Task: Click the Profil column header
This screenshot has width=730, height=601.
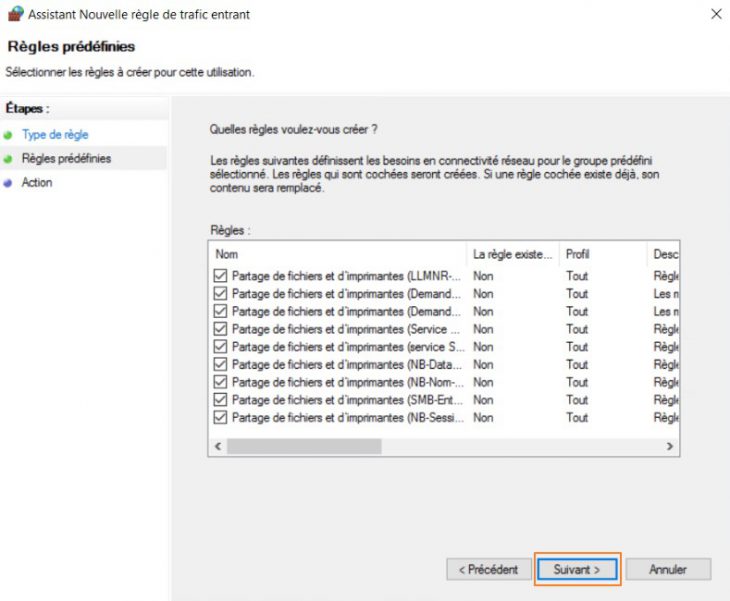Action: coord(603,254)
